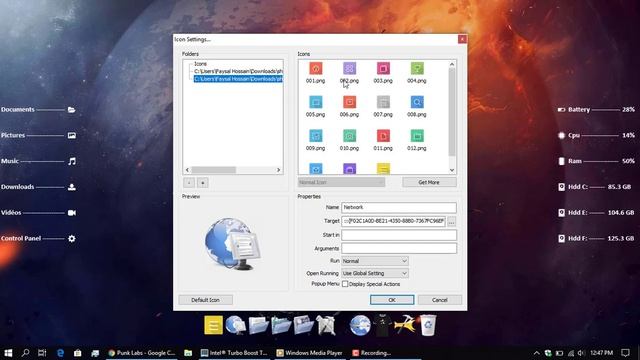Screen dimensions: 640x360
Task: Choose the 006.png orange icon
Action: tap(349, 102)
